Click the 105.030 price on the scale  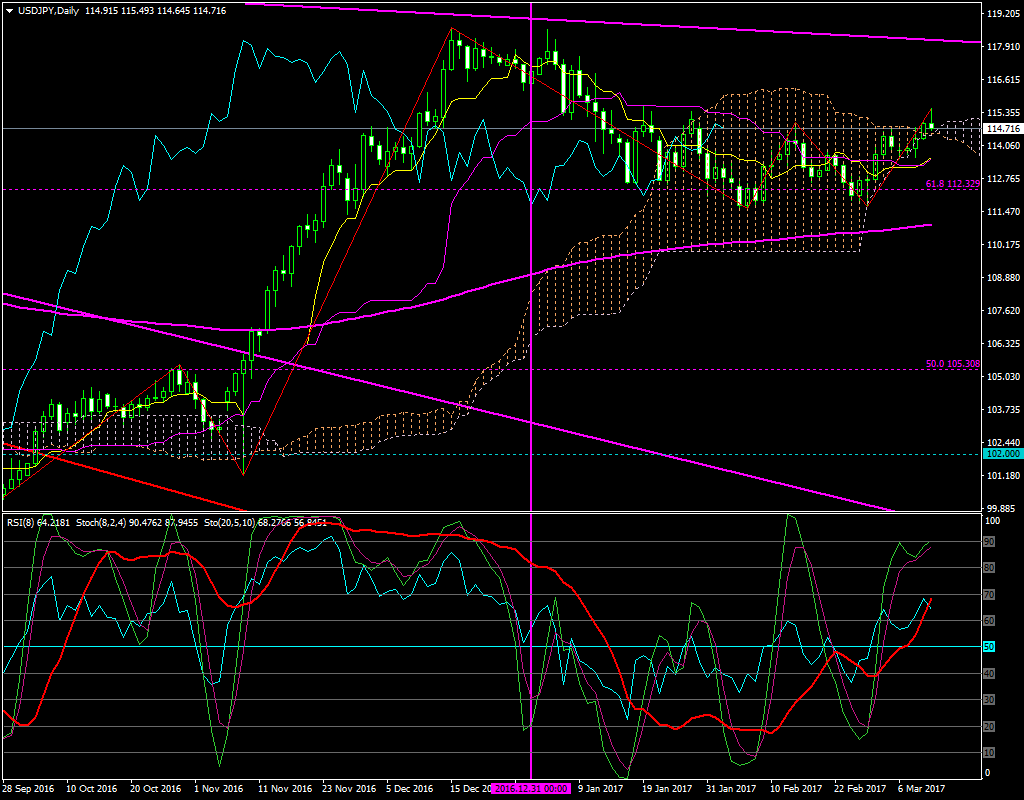pos(1002,376)
